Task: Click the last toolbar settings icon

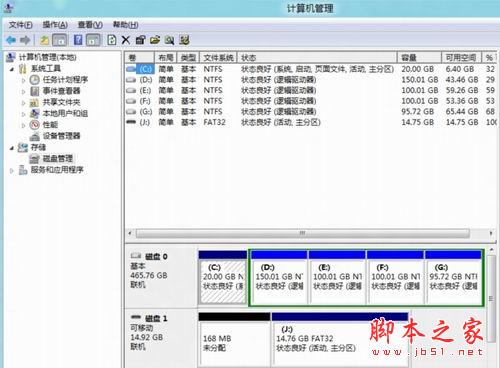Action: point(184,40)
